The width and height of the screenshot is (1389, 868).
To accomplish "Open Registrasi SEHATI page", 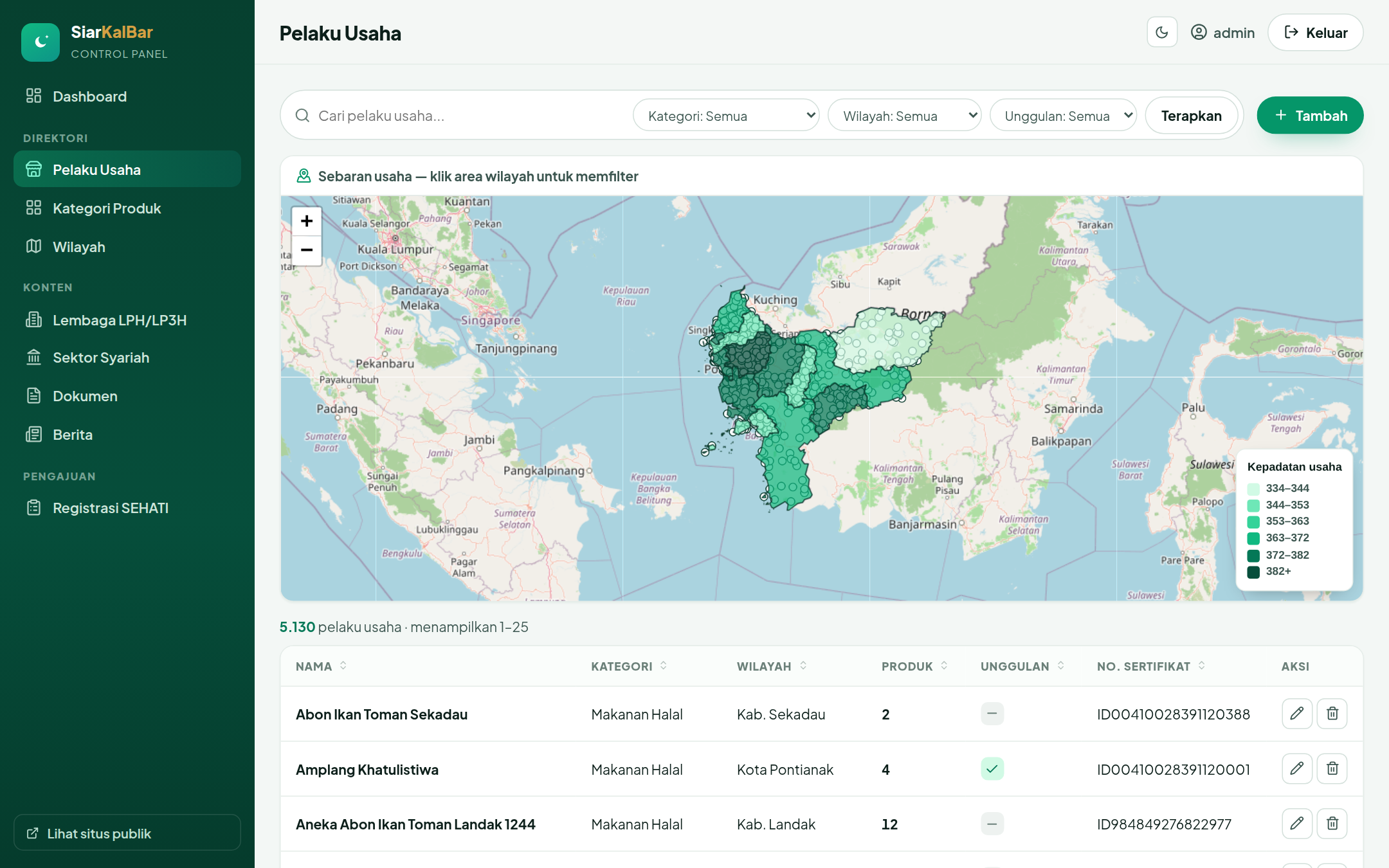I will tap(127, 508).
